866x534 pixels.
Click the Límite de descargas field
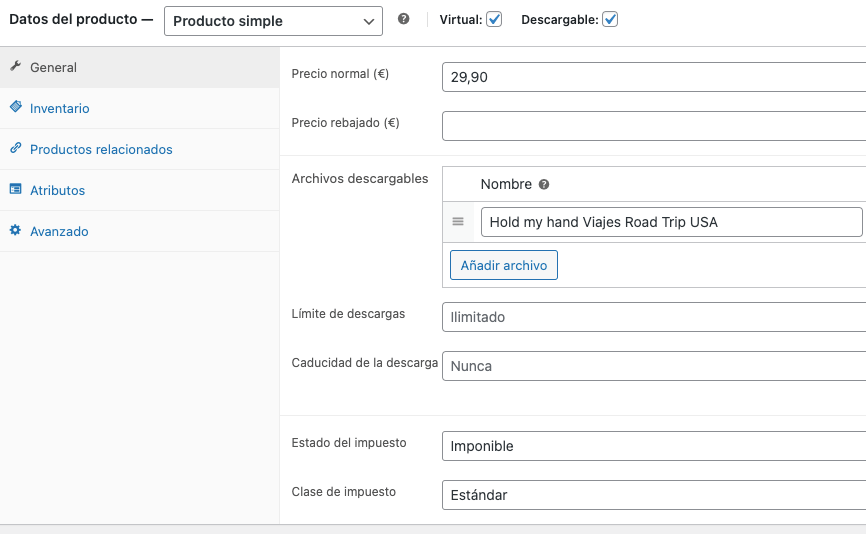coord(654,317)
